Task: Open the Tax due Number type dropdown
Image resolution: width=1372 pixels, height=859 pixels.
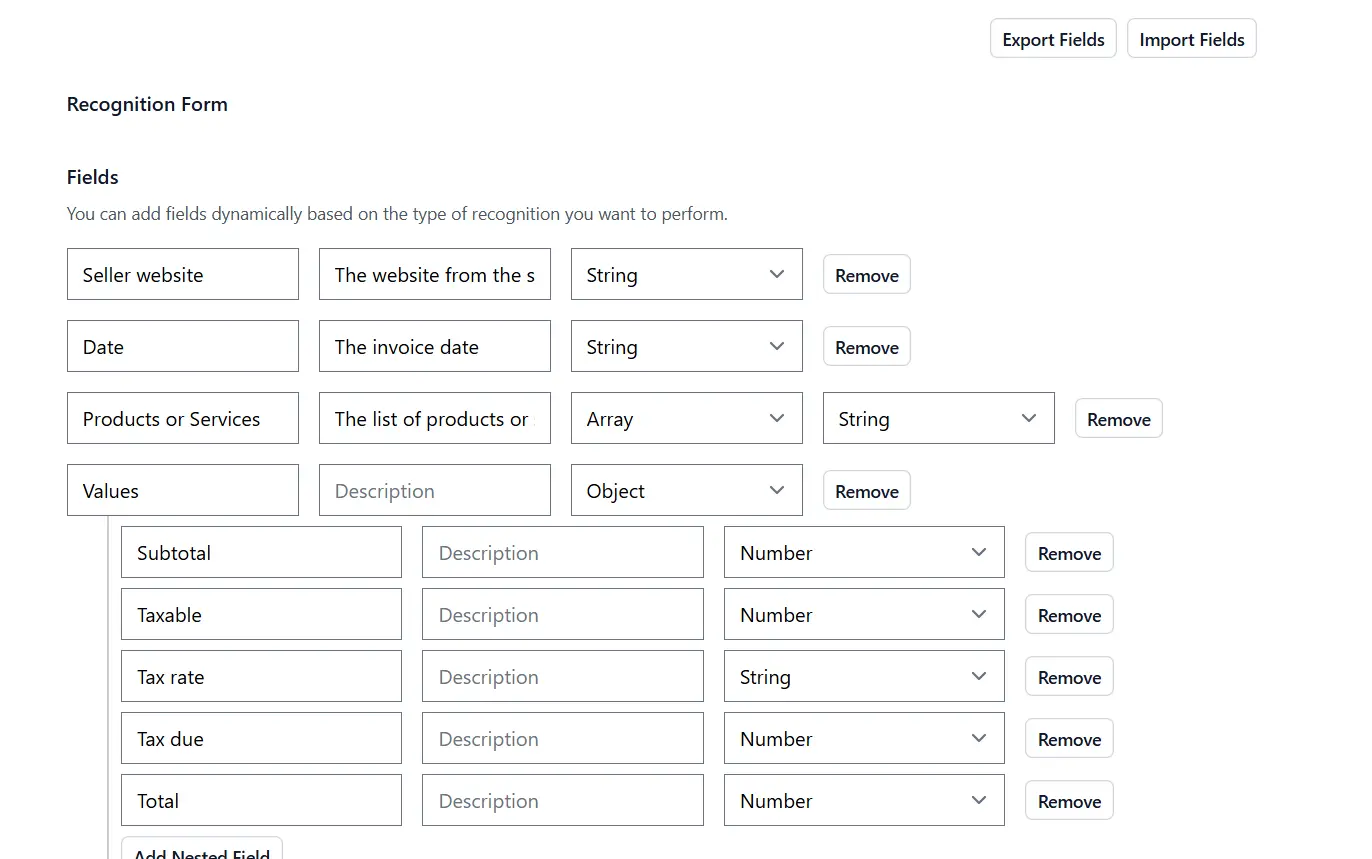Action: click(x=863, y=738)
